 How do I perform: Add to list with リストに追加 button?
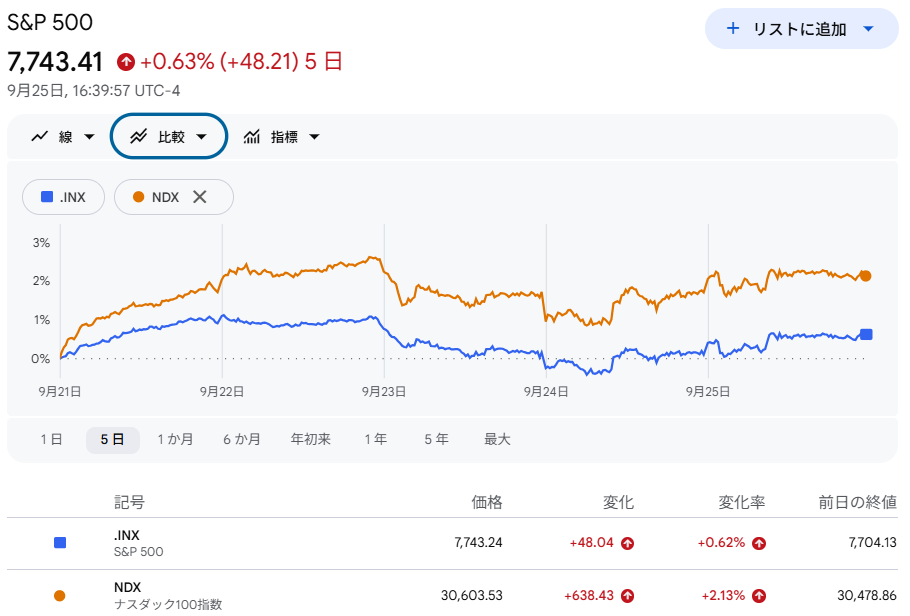[801, 28]
